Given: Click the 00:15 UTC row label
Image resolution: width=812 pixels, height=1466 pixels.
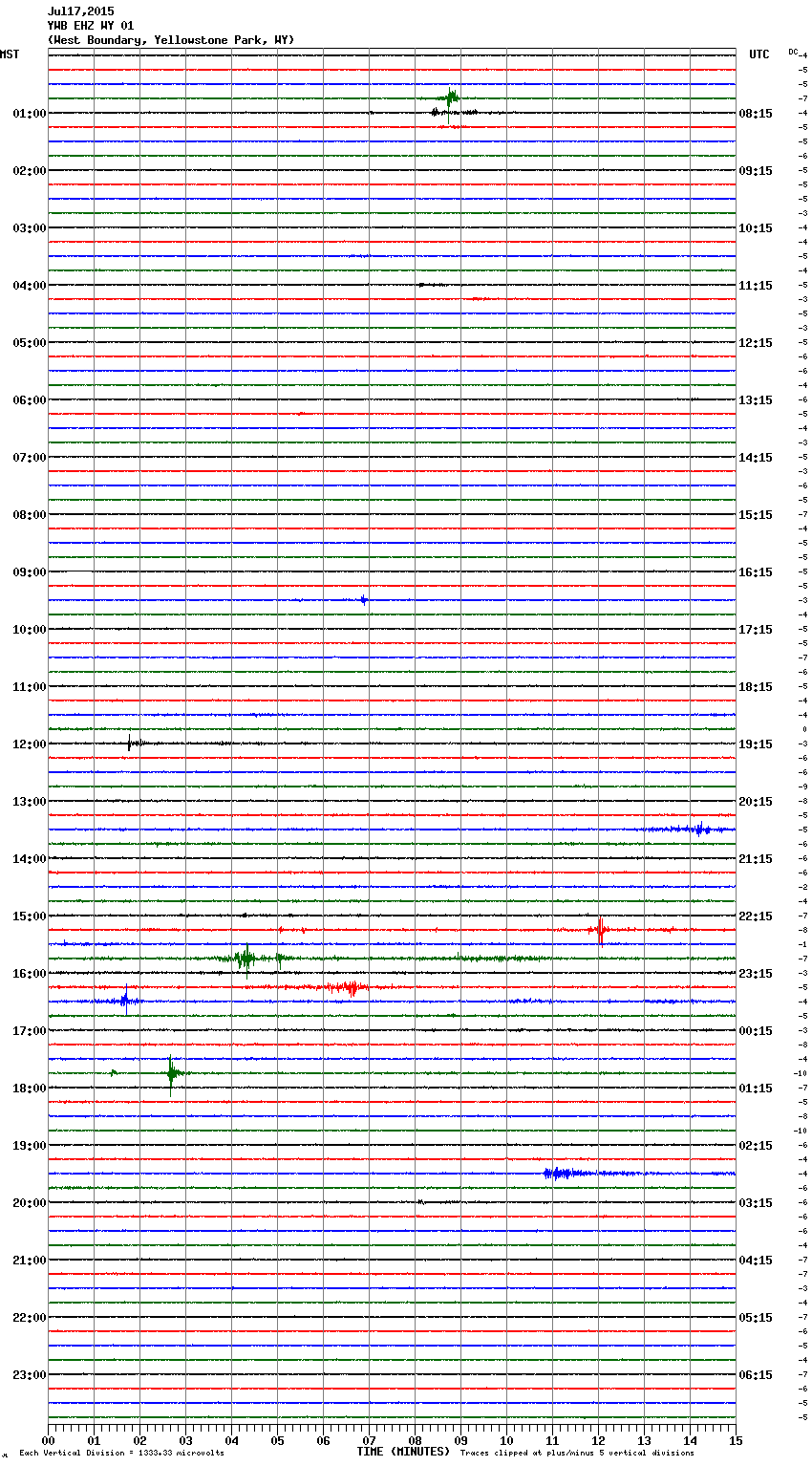Looking at the screenshot, I should [756, 1031].
